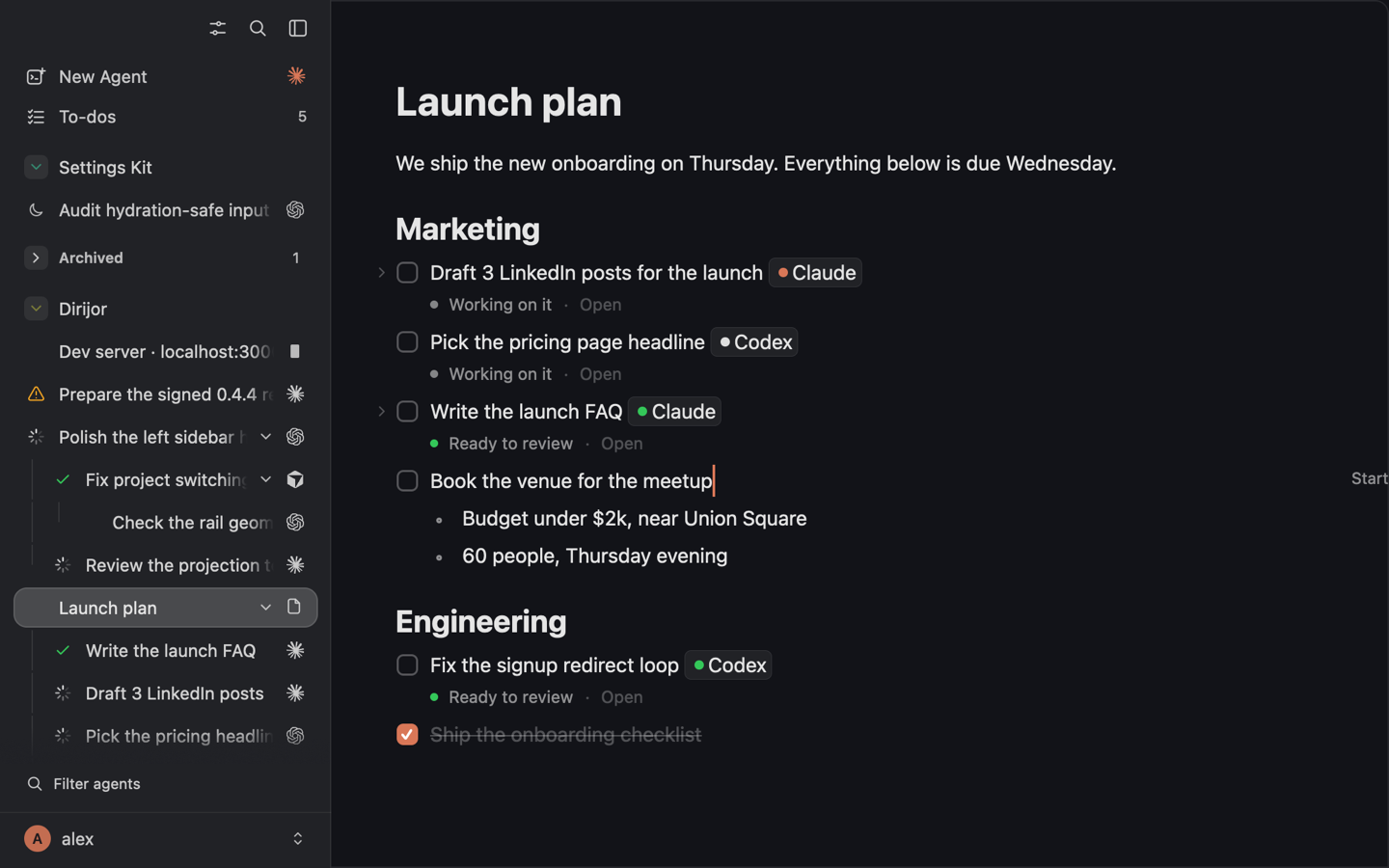The height and width of the screenshot is (868, 1389).
Task: Expand the Archived section
Action: point(36,258)
